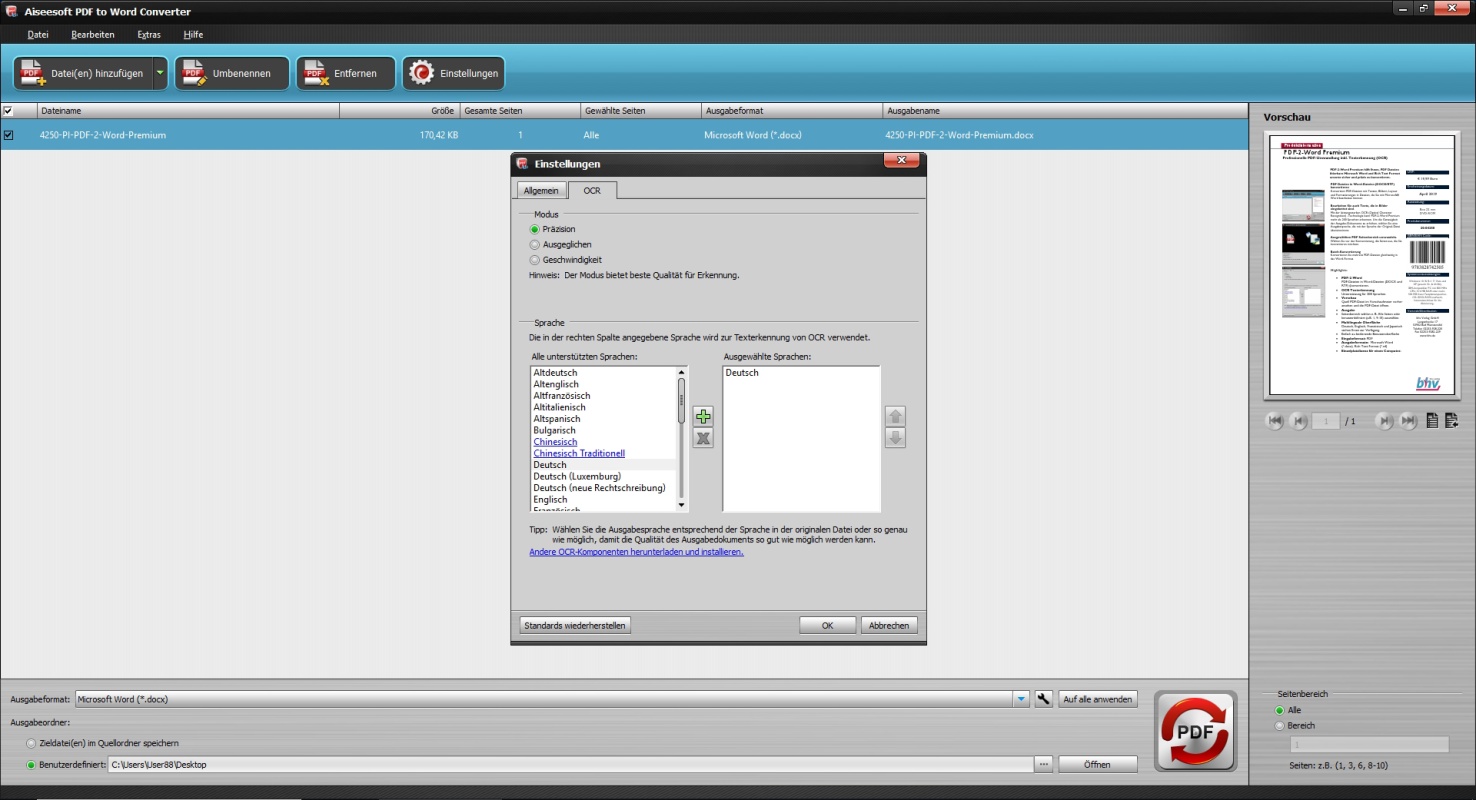
Task: Open Andere OCR-Komponenten herunterladen link
Action: click(x=636, y=552)
